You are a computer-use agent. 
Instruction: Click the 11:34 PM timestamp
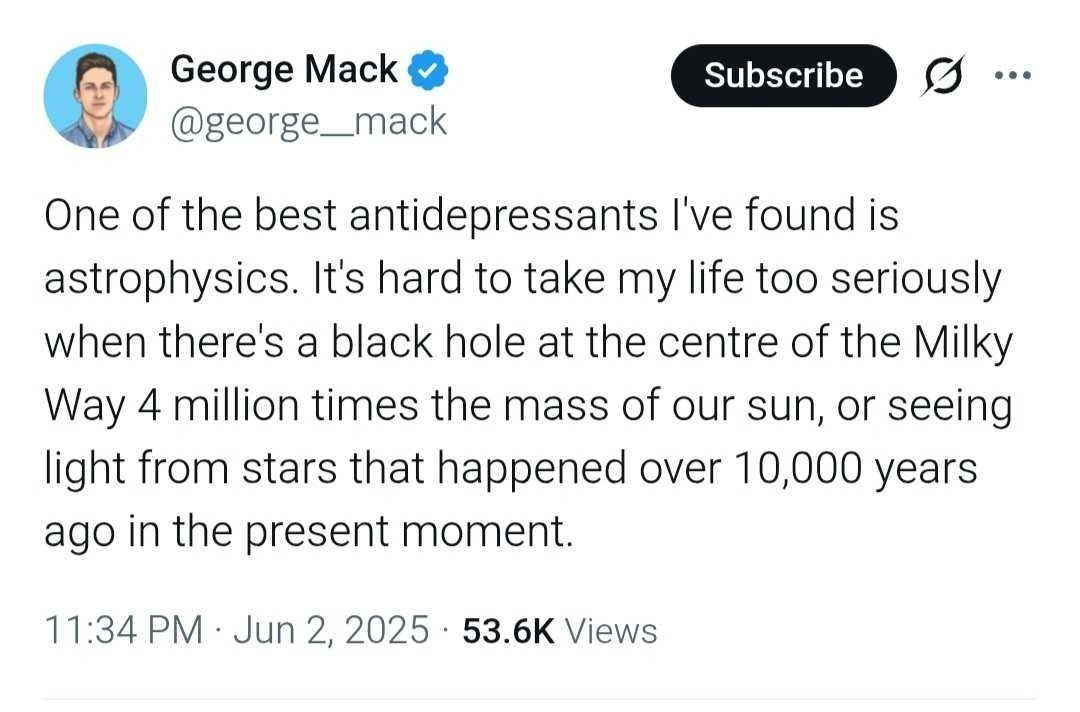coord(124,629)
